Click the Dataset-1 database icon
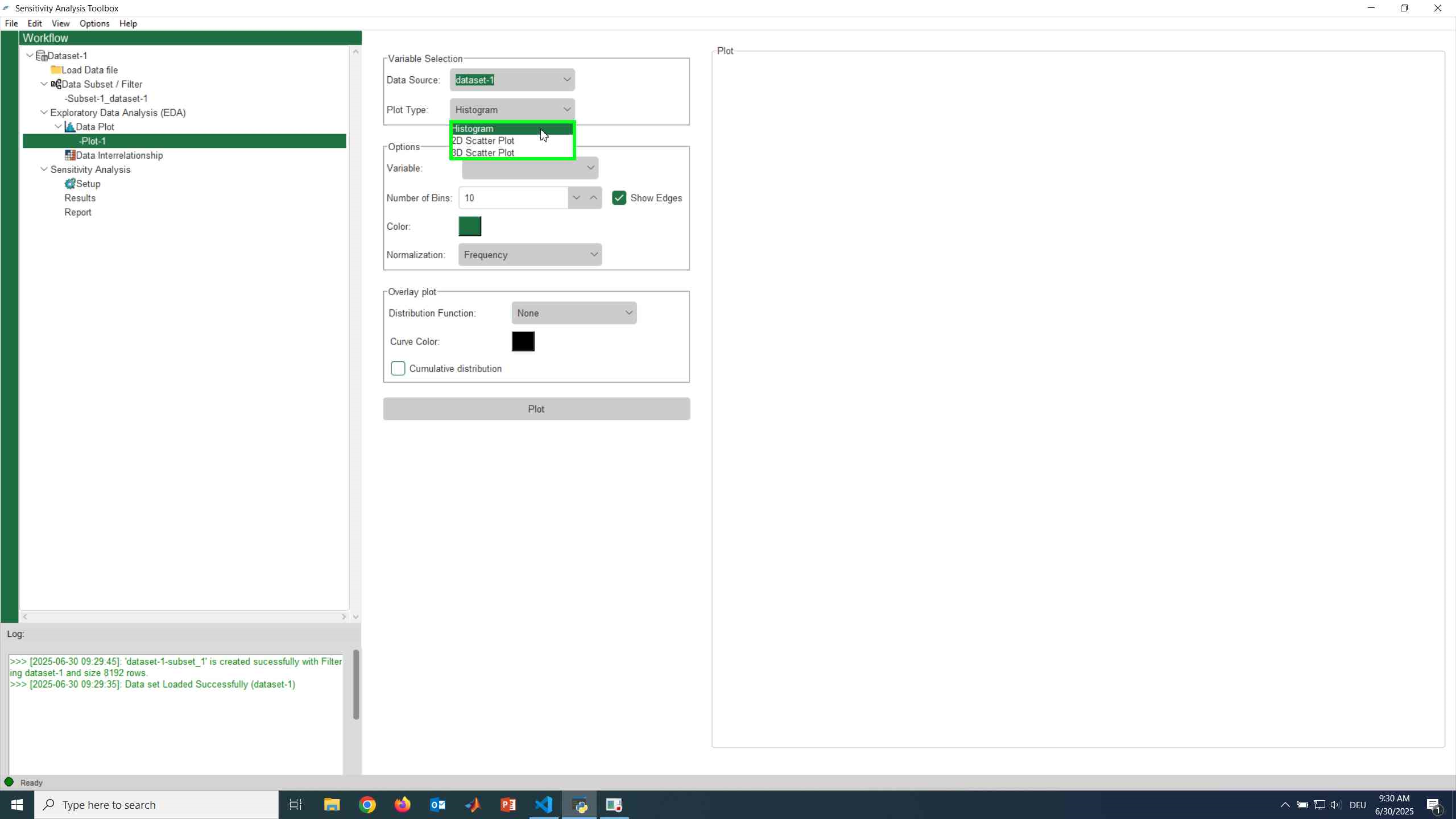Image resolution: width=1456 pixels, height=819 pixels. pyautogui.click(x=42, y=56)
